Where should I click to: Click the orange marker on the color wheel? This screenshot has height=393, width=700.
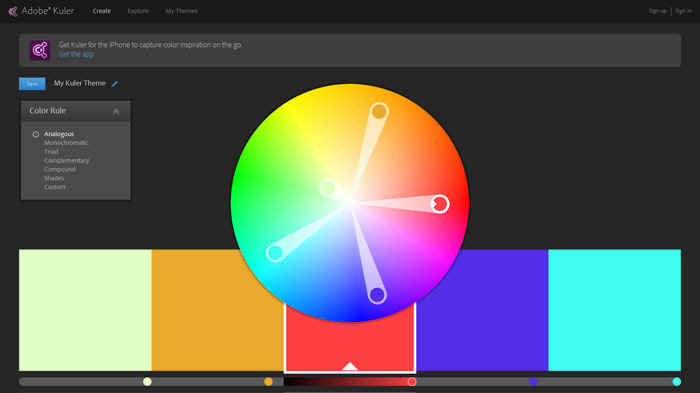pos(379,111)
